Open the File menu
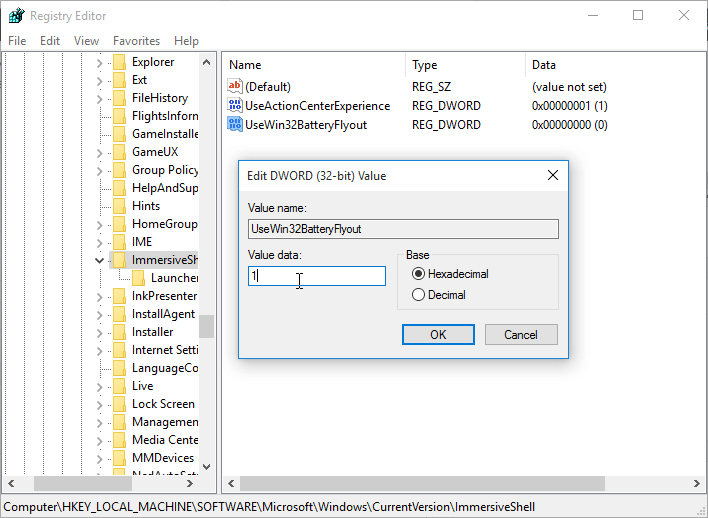The image size is (708, 518). (x=17, y=41)
